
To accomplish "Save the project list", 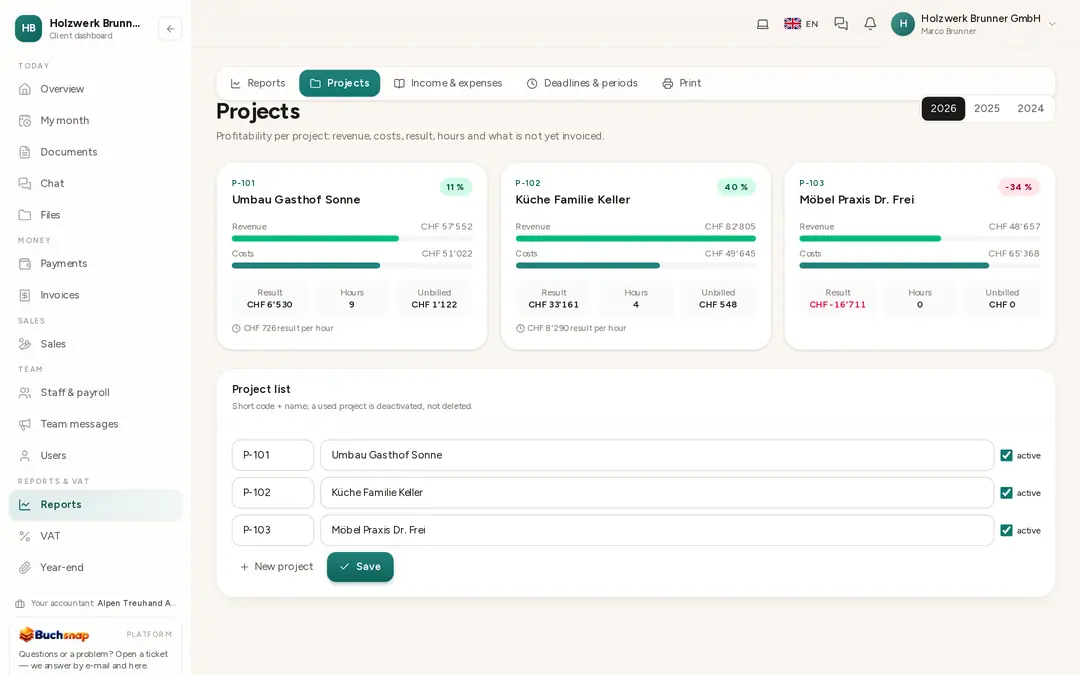I will (360, 567).
